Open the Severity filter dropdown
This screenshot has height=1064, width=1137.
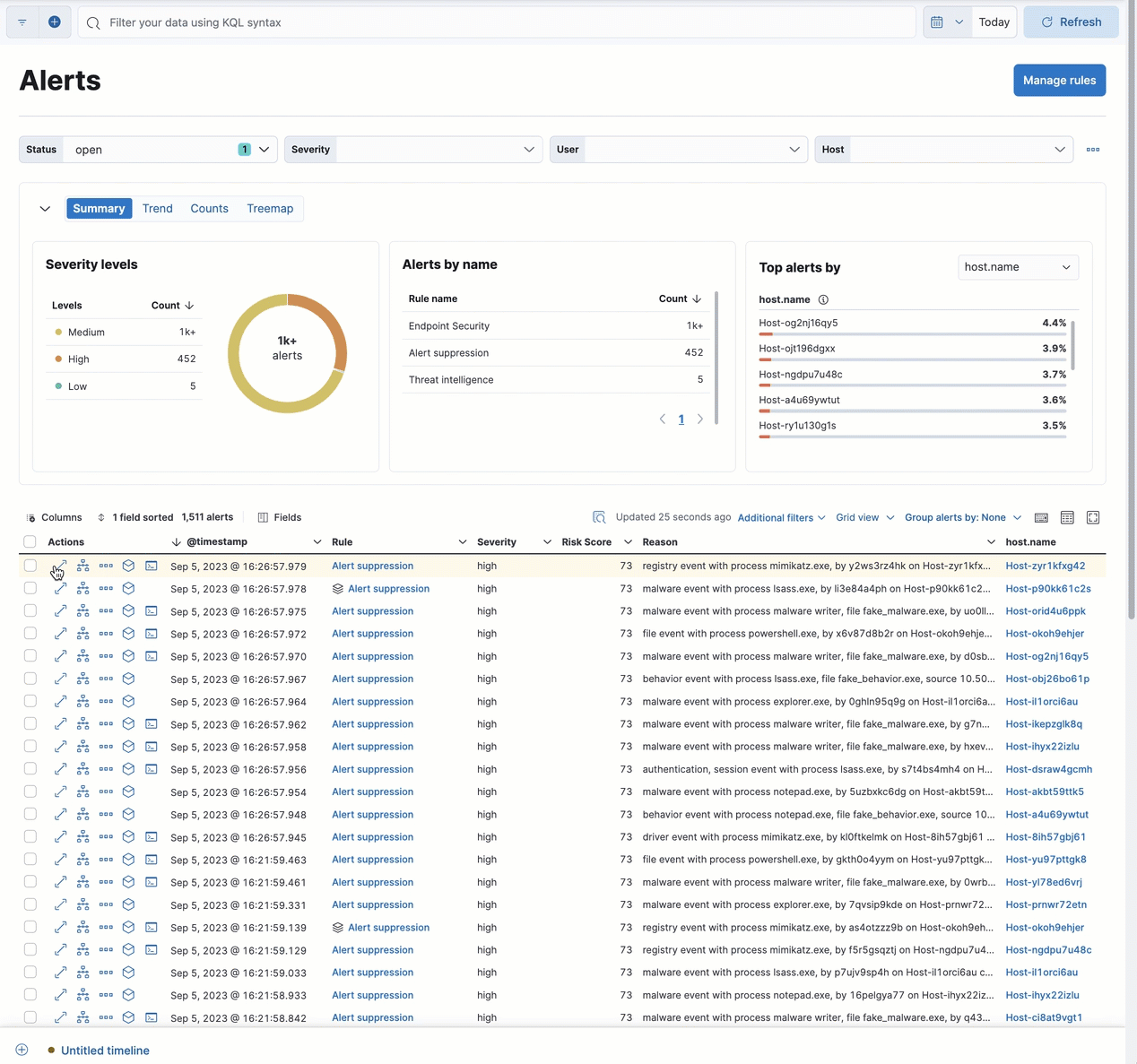413,150
